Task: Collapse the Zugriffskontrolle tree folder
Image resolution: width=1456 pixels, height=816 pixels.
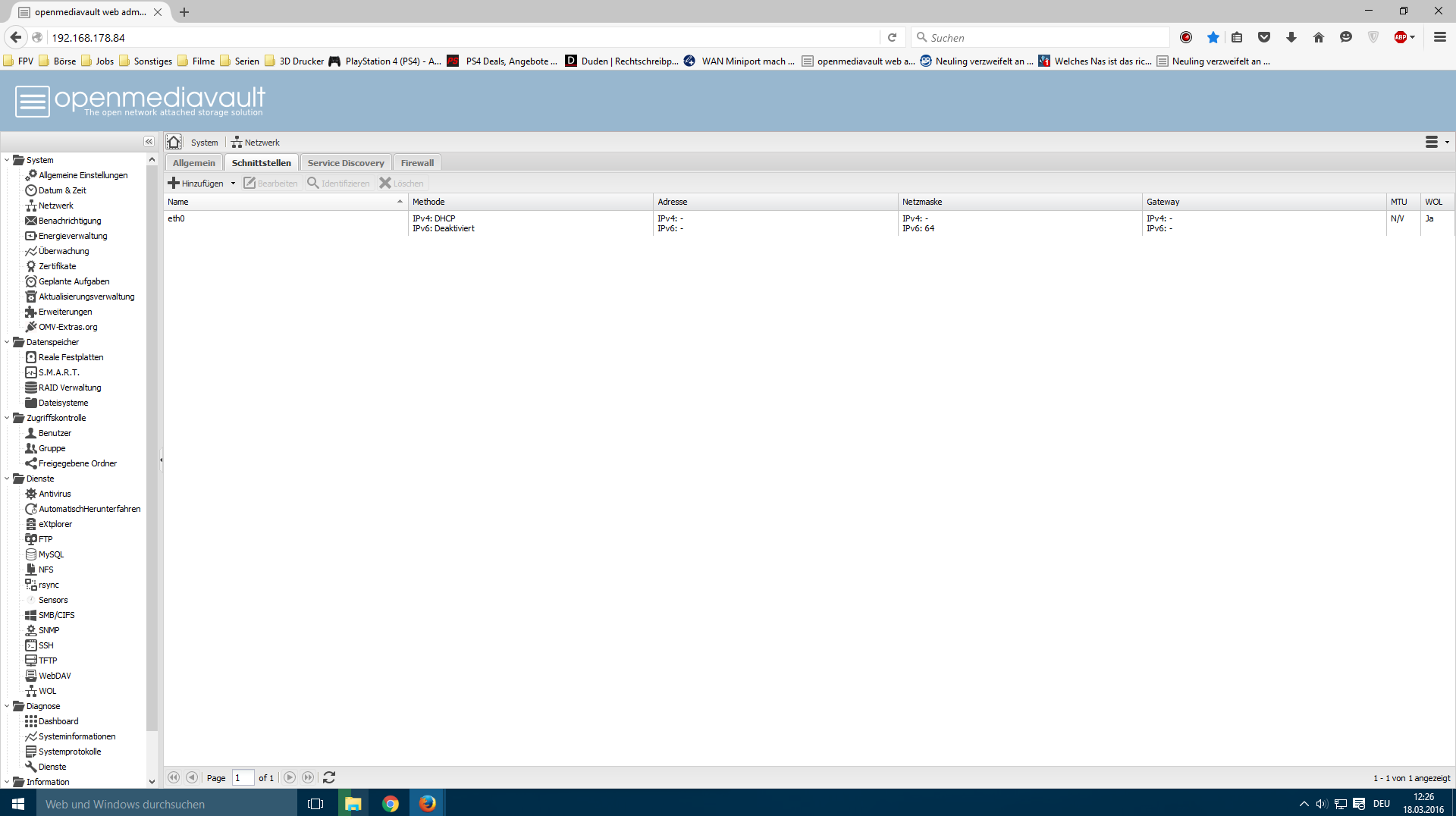Action: pyautogui.click(x=7, y=418)
